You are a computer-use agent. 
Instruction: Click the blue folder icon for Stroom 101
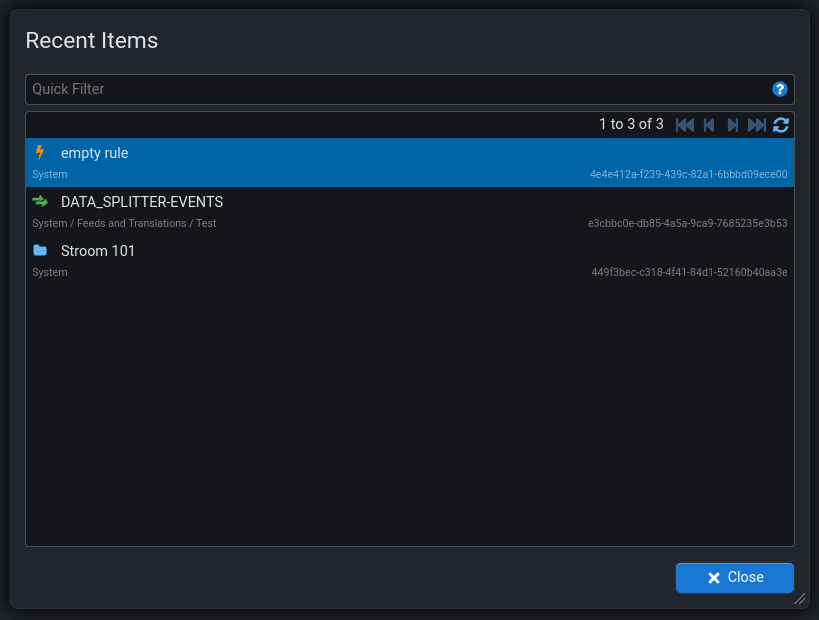tap(40, 250)
